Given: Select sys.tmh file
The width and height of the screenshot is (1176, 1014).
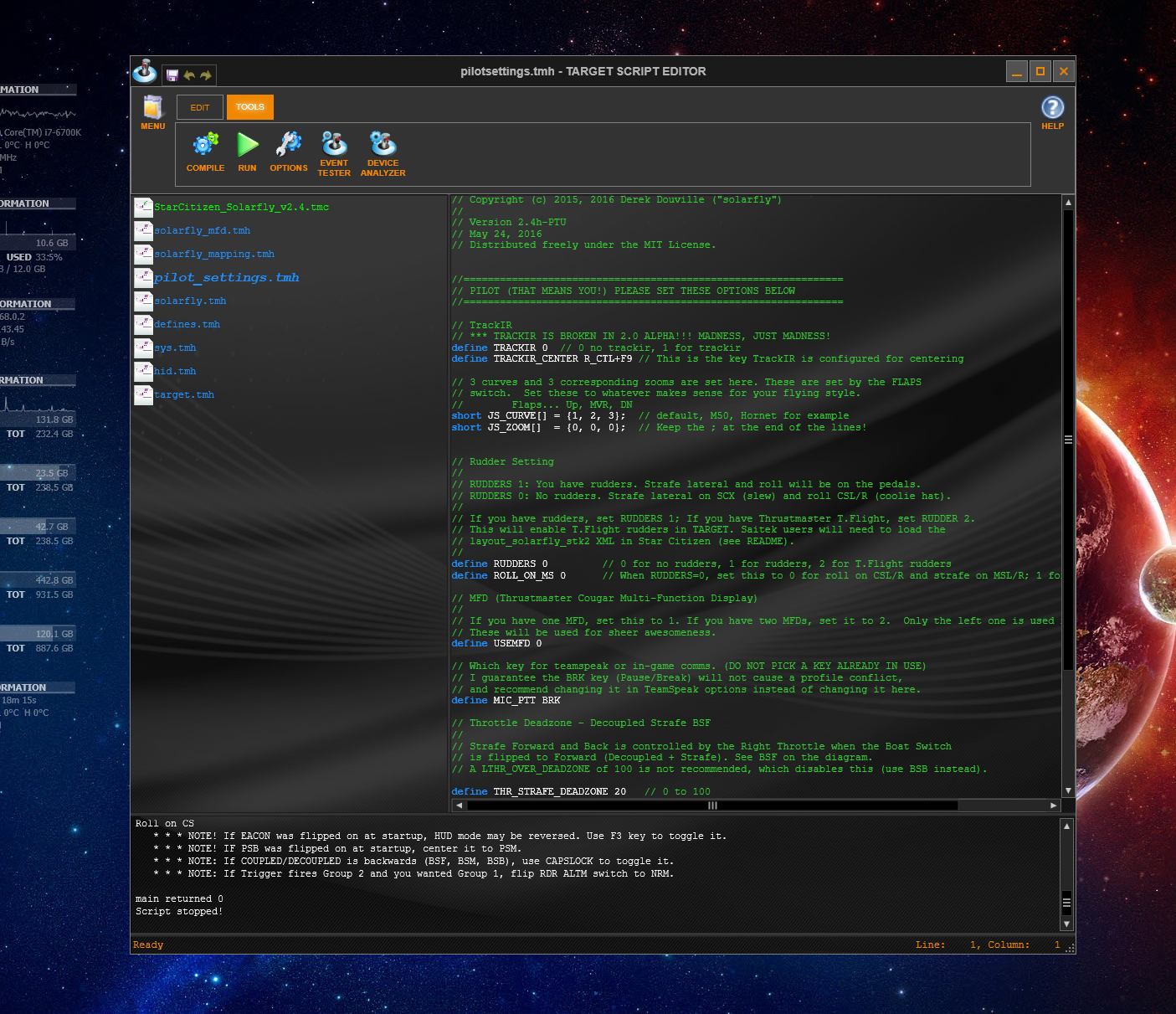Looking at the screenshot, I should pyautogui.click(x=175, y=347).
